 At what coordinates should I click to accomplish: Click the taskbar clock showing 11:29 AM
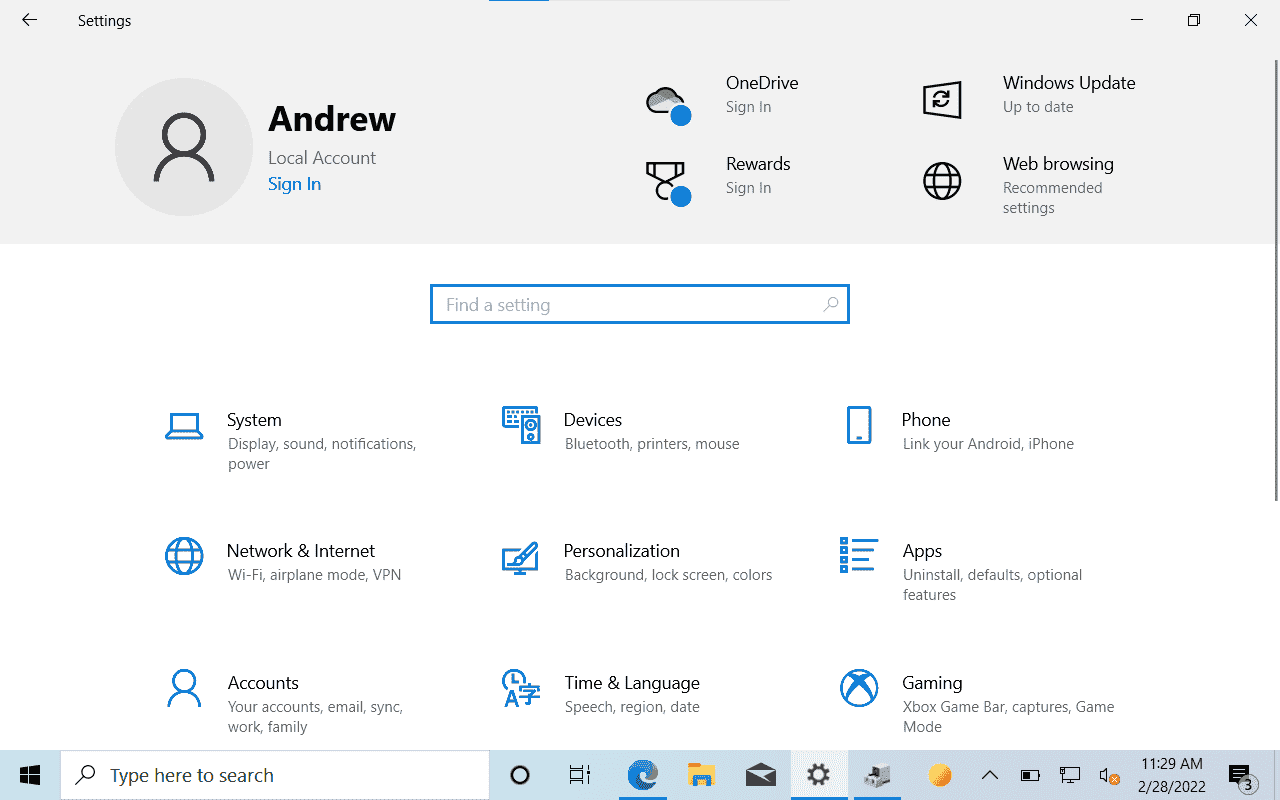pos(1171,775)
